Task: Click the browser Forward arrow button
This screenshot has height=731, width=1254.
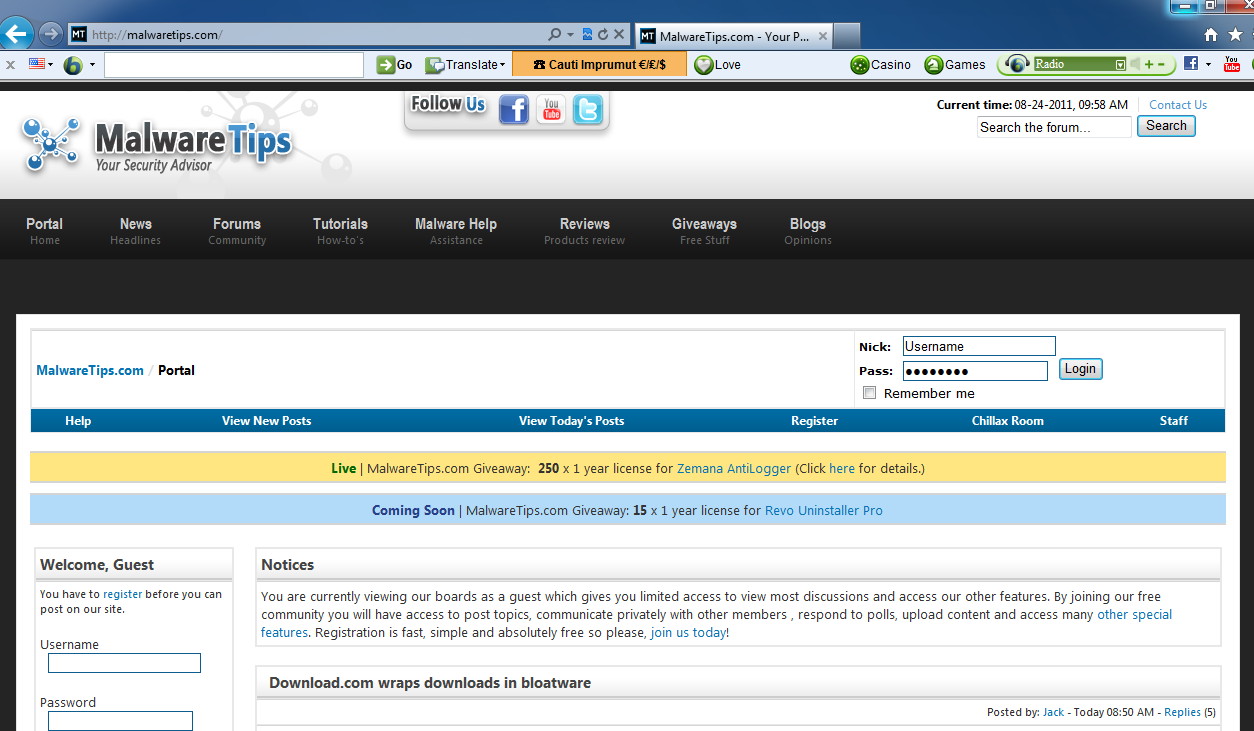Action: coord(50,34)
